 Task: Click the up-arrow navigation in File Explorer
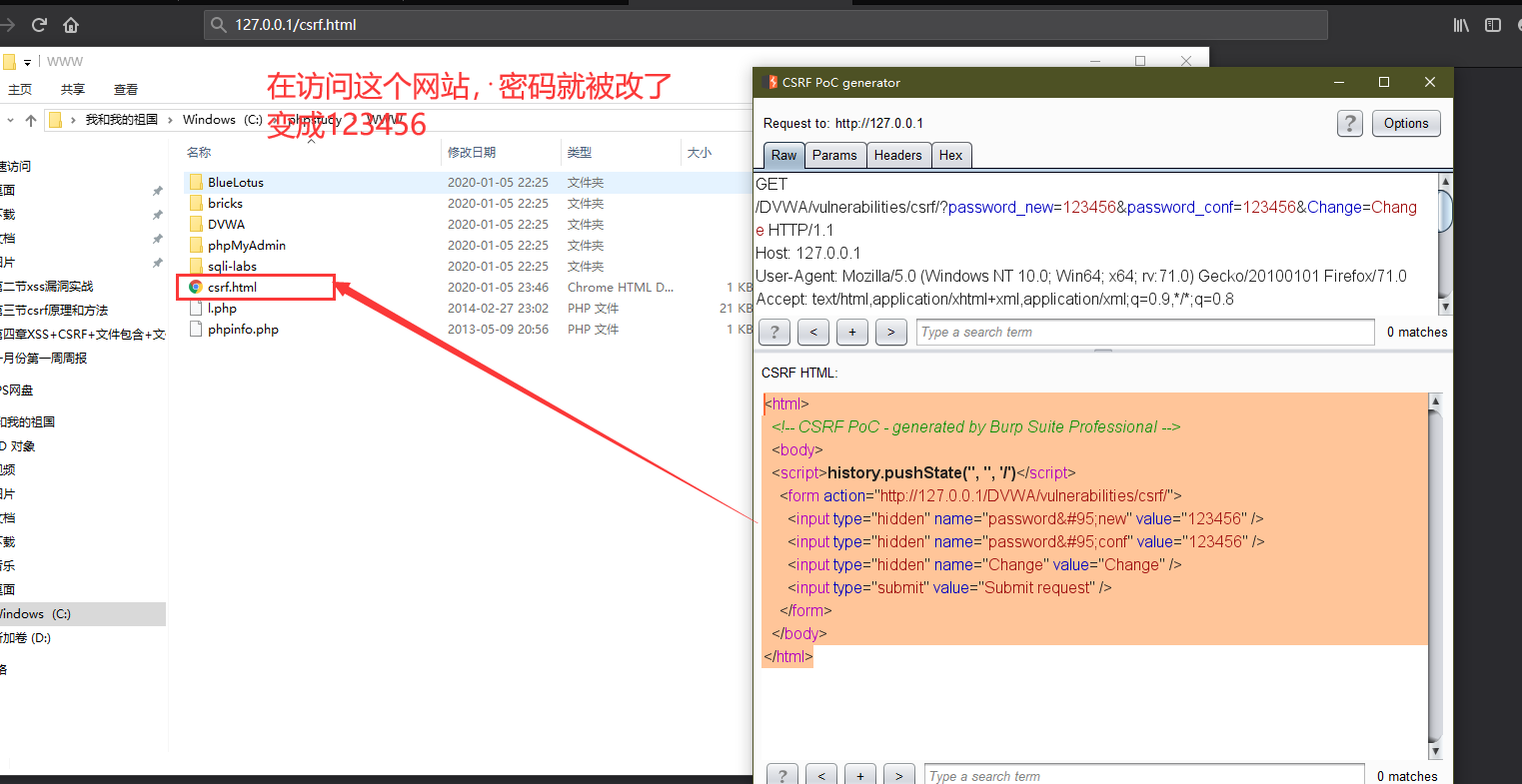click(31, 120)
